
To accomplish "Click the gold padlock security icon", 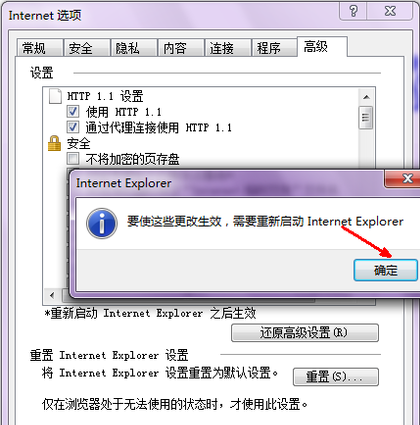I will point(54,143).
